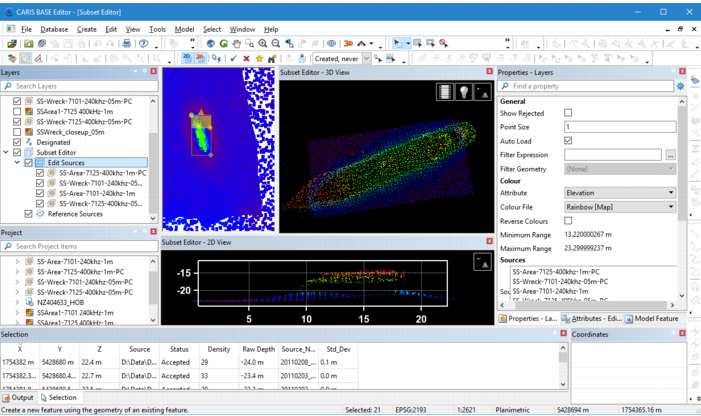Click the Print icon in the toolbar

coord(126,44)
